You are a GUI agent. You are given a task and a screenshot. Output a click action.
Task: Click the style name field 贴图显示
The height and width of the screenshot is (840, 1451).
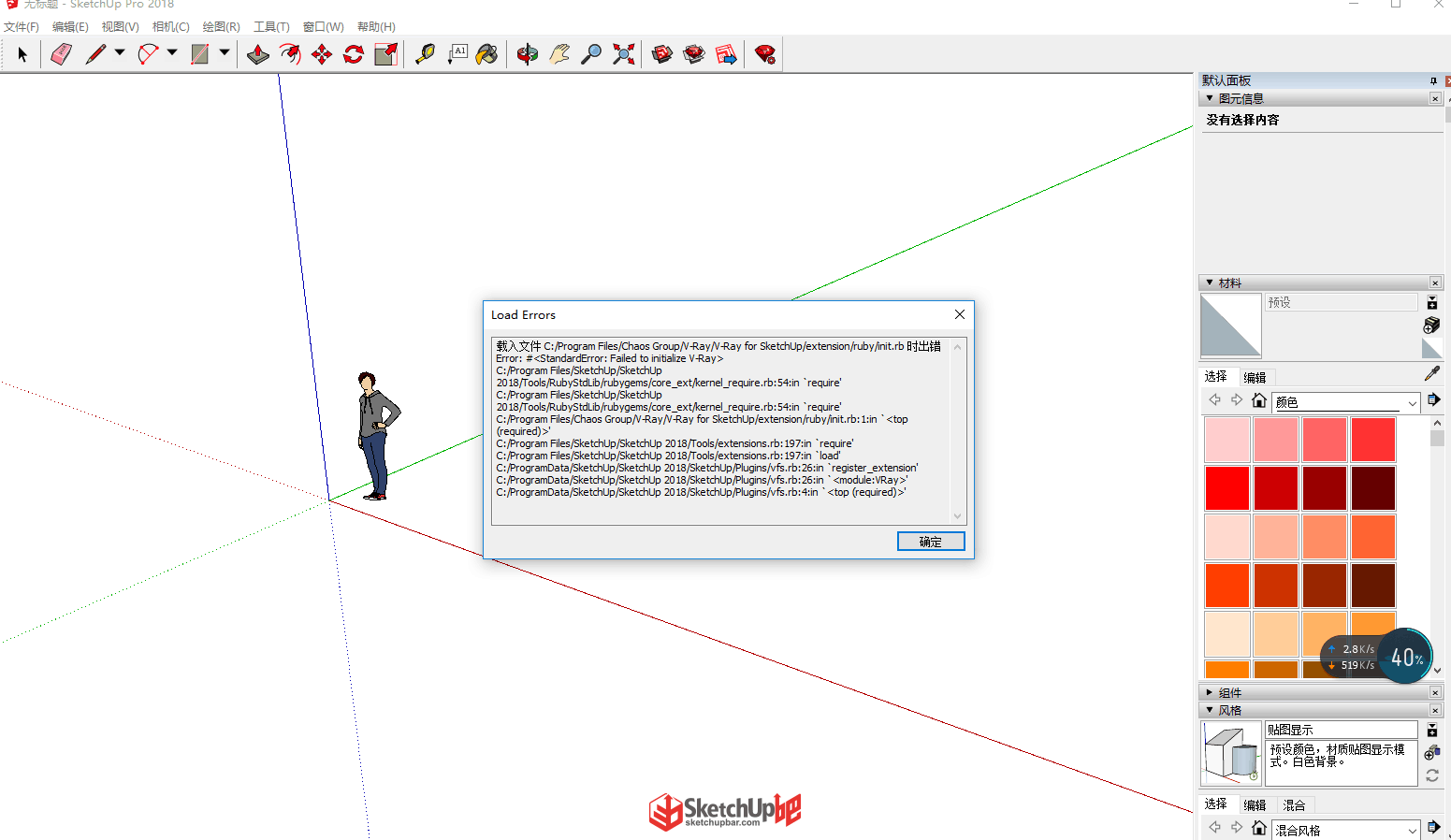[1342, 730]
